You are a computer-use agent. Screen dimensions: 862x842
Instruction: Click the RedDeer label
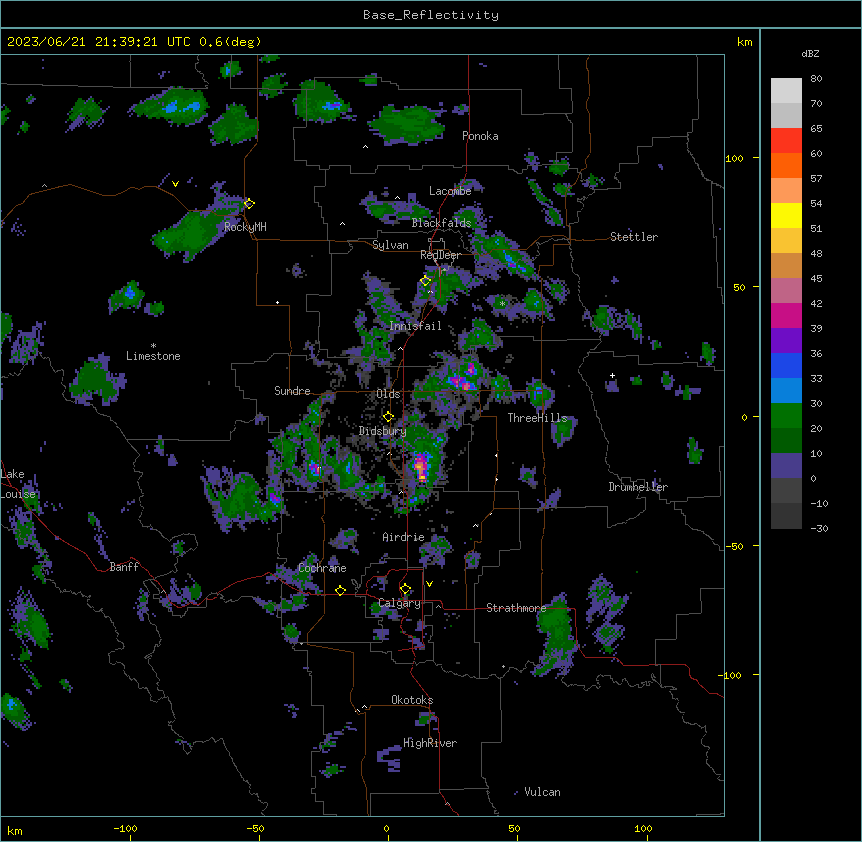pyautogui.click(x=440, y=255)
